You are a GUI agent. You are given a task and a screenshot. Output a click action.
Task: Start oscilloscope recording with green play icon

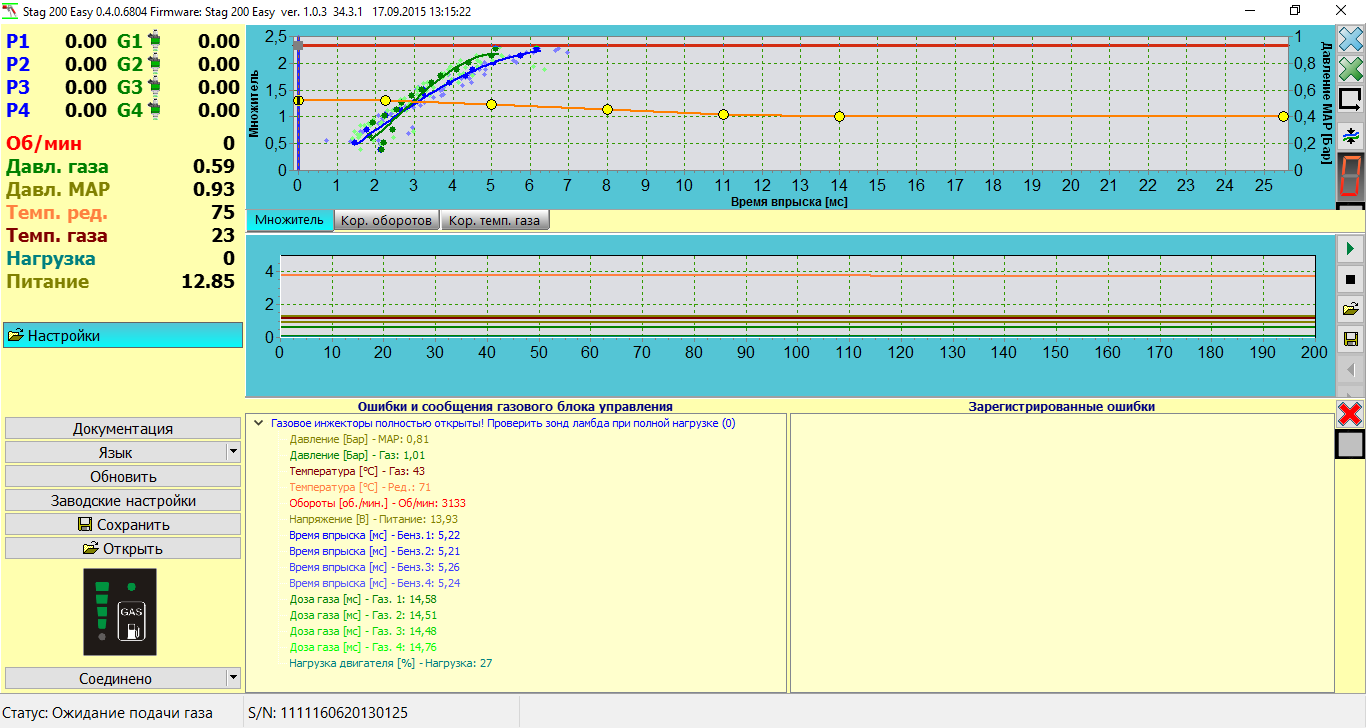tap(1350, 248)
